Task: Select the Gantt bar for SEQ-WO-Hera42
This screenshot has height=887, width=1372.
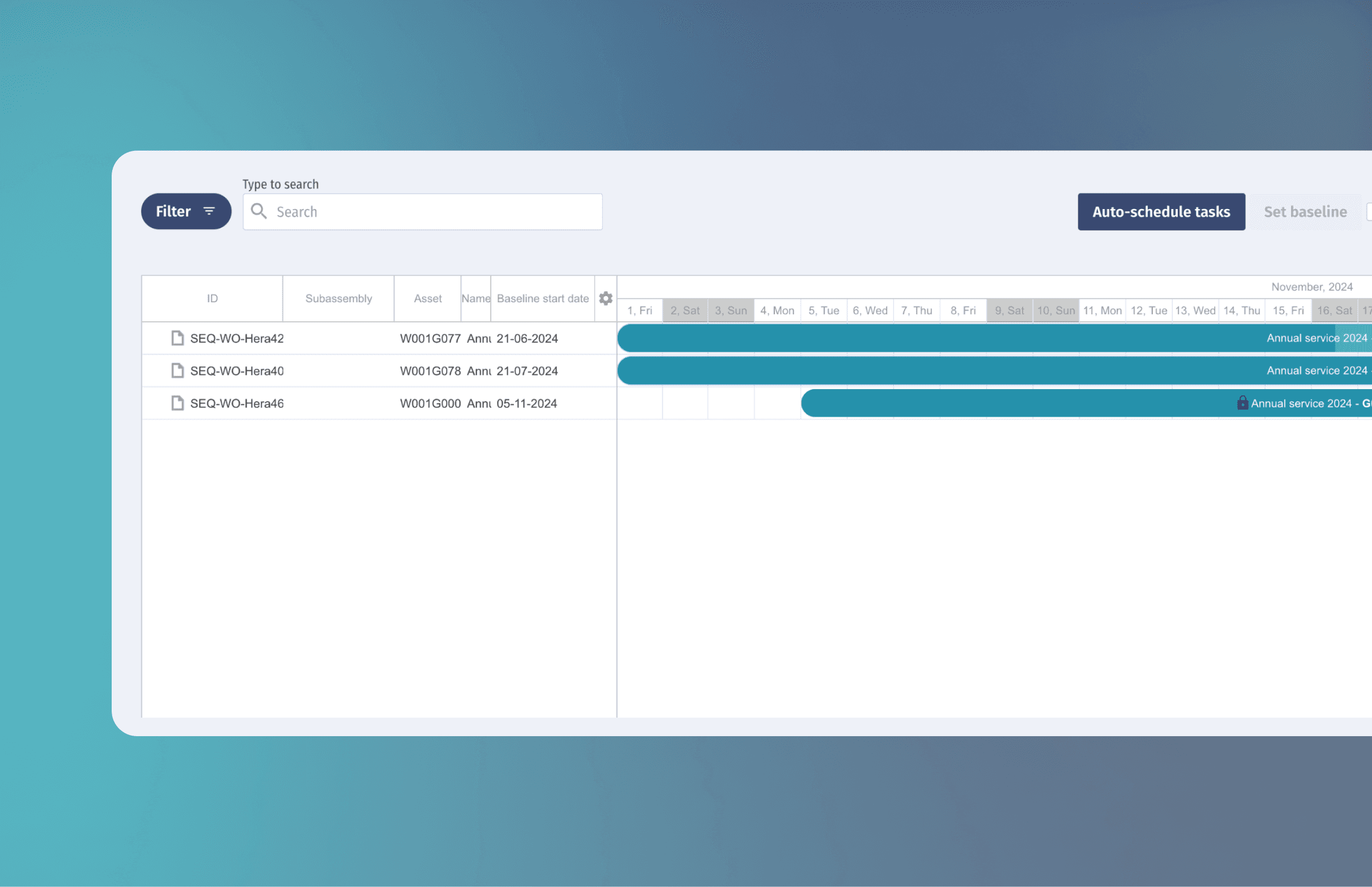Action: [x=922, y=338]
